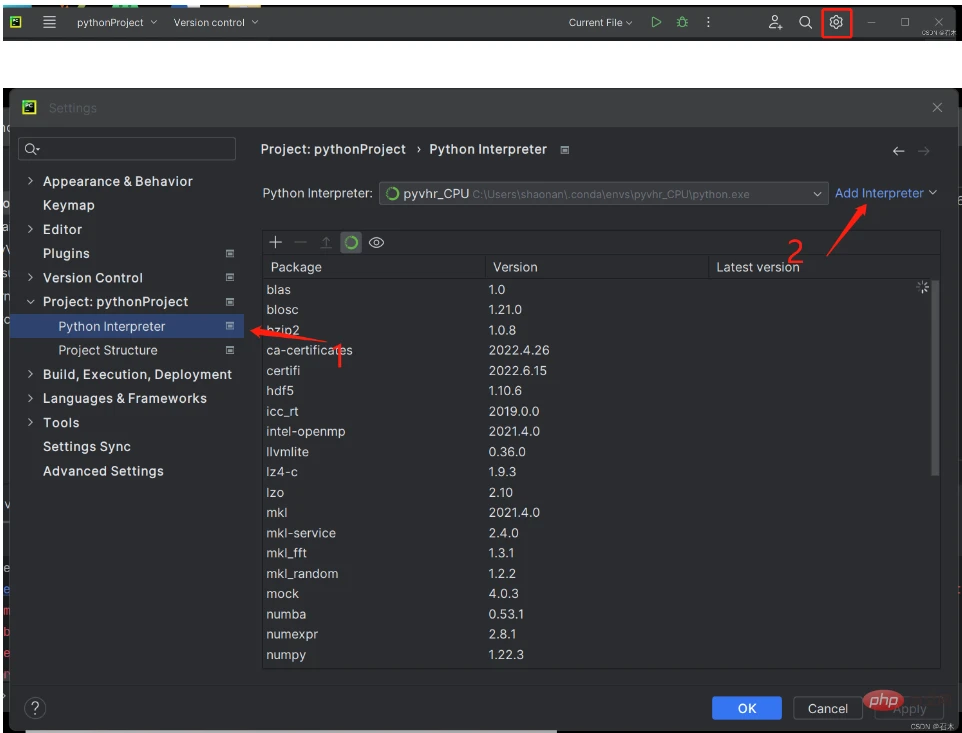Viewport: 962px width, 733px height.
Task: Open the Add Interpreter dropdown
Action: tap(885, 193)
